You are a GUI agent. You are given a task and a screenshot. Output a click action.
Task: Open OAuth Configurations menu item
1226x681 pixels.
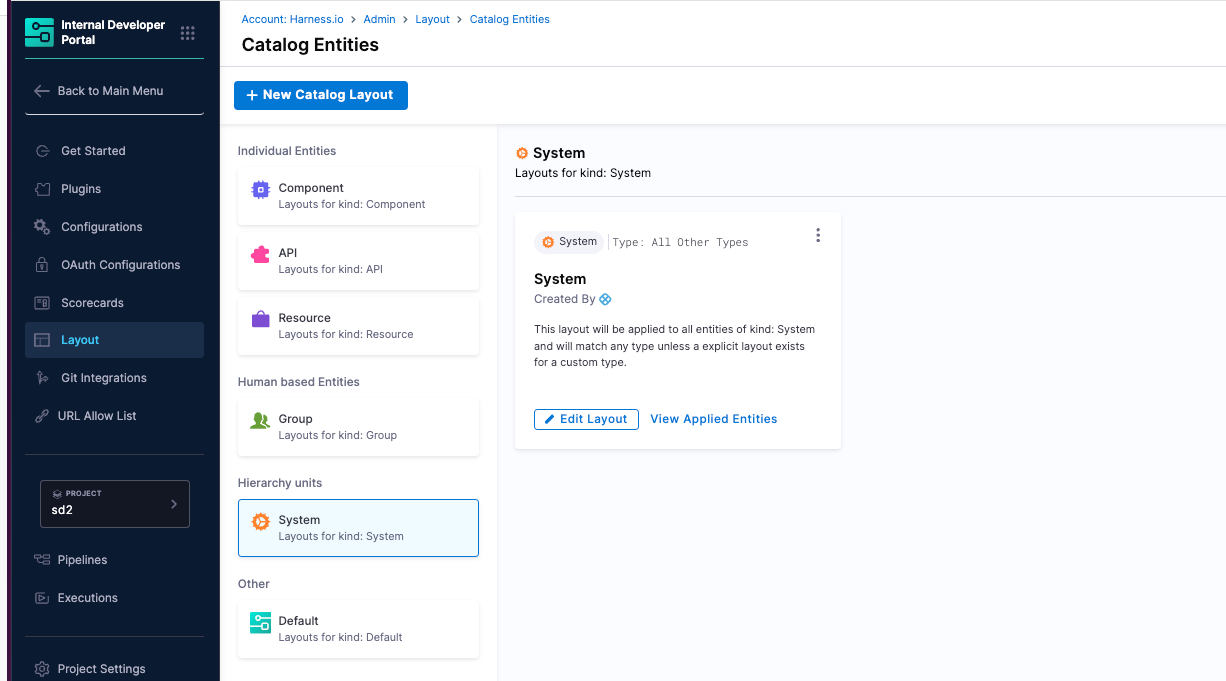click(120, 265)
